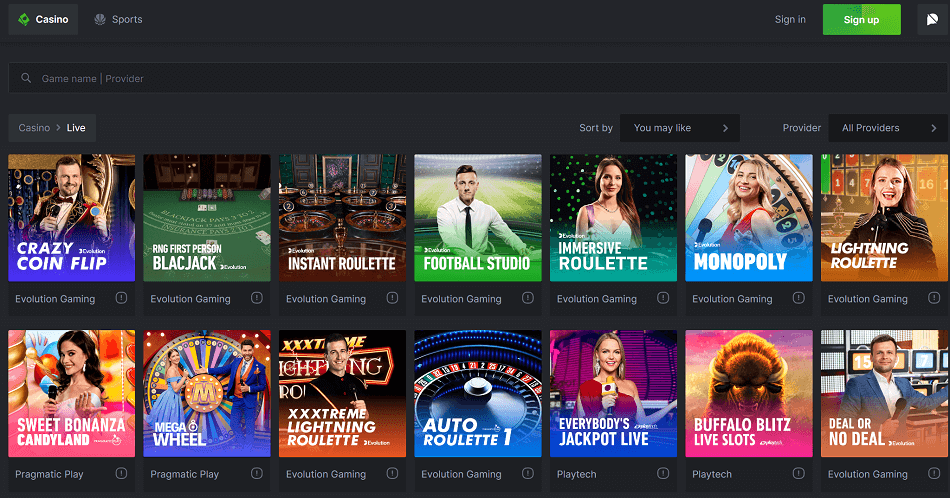Screen dimensions: 950x498
Task: Click 'Pragmatic Play' under Sweet Bonanza Candyland
Action: (x=49, y=474)
